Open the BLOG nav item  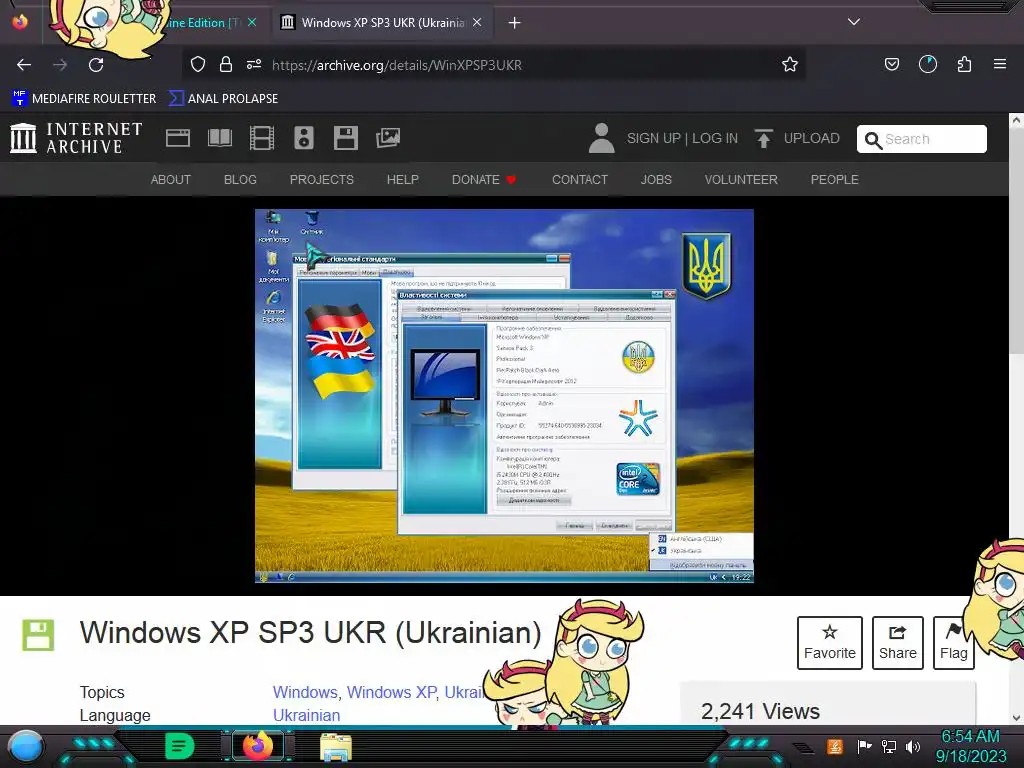pyautogui.click(x=240, y=180)
